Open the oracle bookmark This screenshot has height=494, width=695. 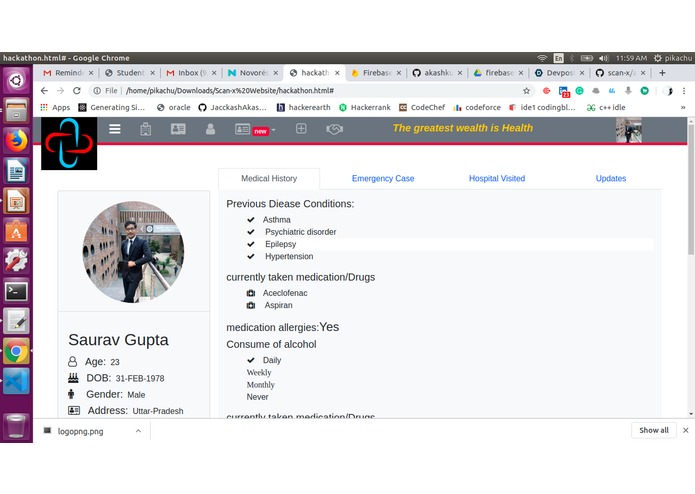[173, 107]
